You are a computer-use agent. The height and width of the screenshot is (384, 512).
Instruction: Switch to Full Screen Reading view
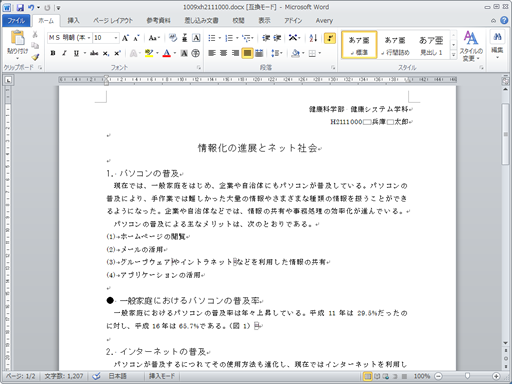point(377,376)
